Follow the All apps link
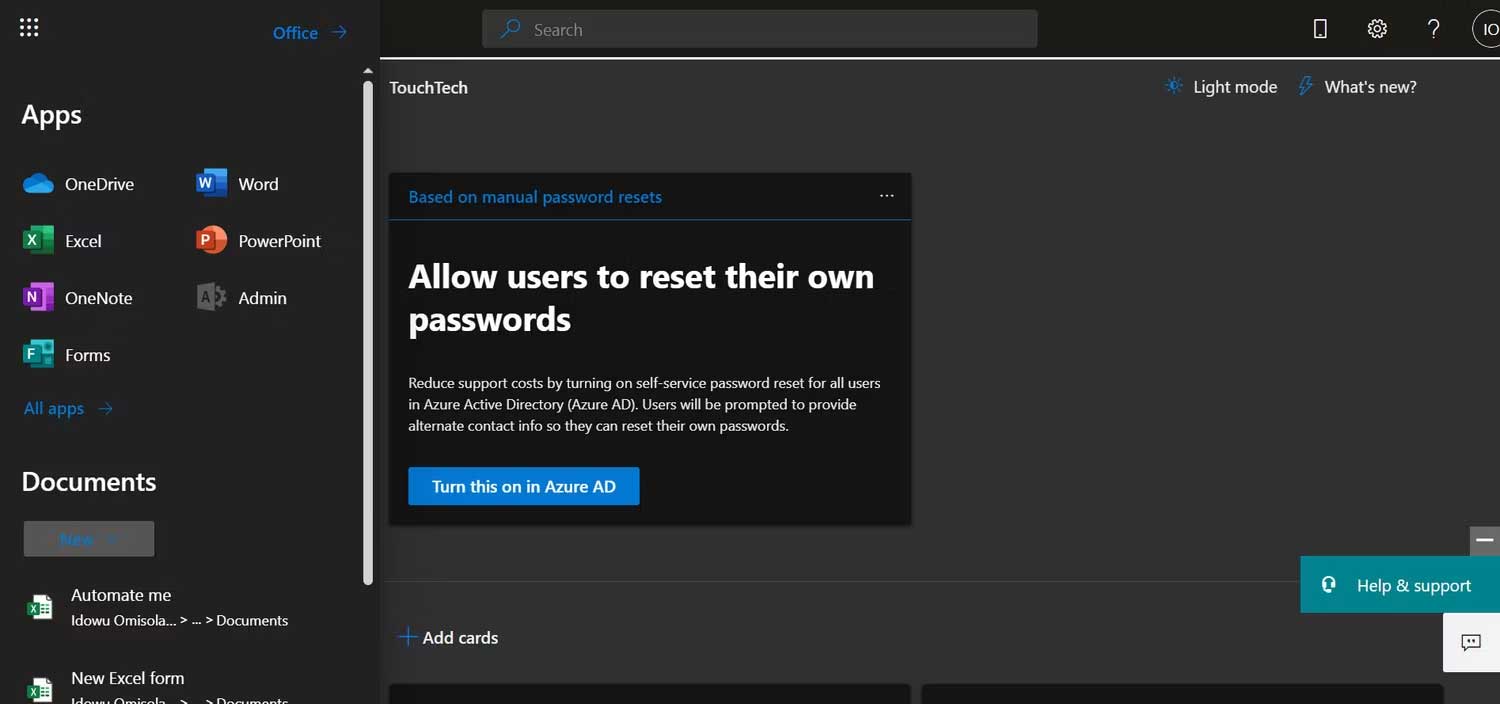This screenshot has width=1500, height=704. pyautogui.click(x=53, y=408)
